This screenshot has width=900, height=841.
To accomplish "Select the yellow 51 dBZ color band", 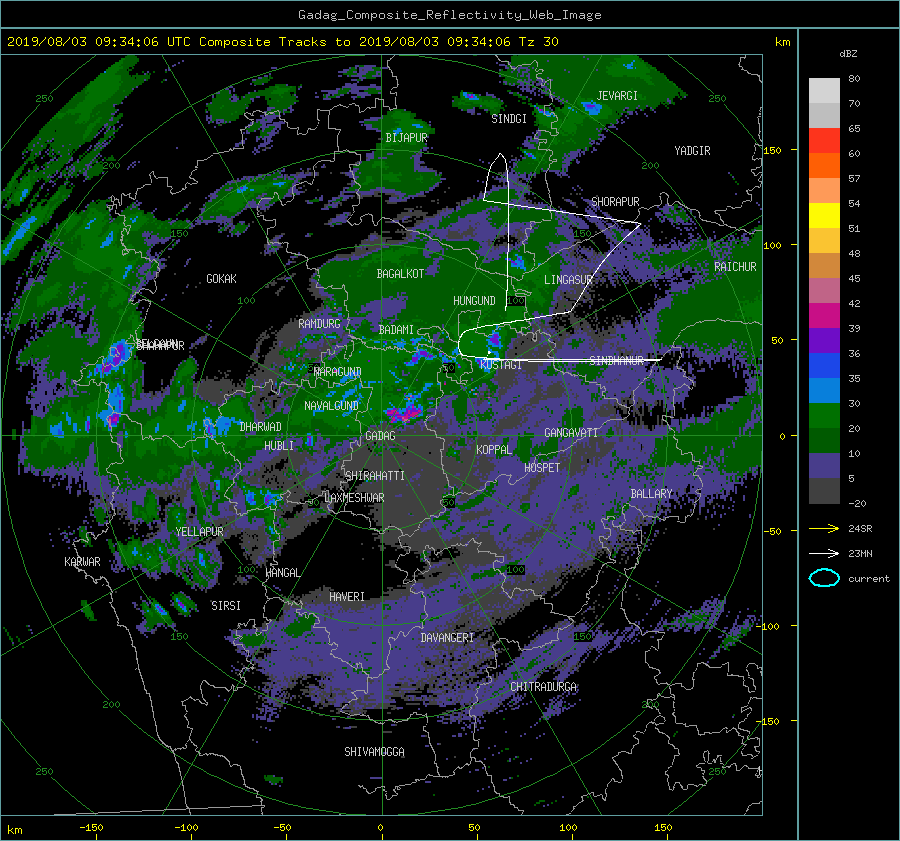I will tap(824, 216).
